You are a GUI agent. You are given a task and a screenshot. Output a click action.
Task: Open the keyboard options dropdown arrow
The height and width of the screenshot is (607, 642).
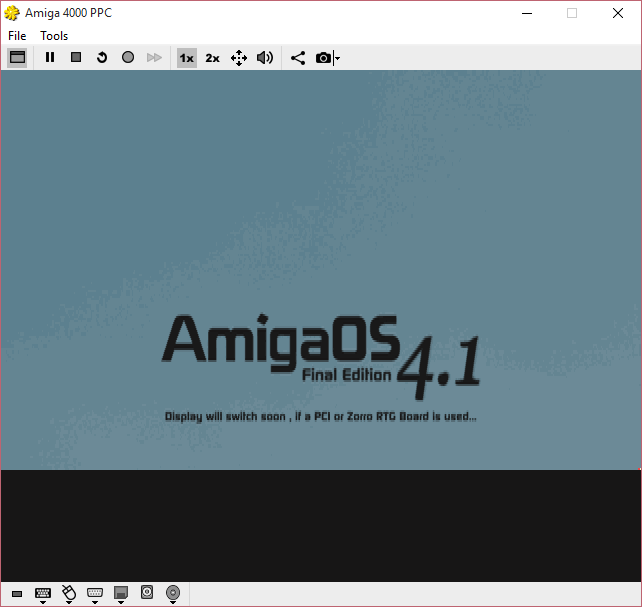(x=43, y=602)
